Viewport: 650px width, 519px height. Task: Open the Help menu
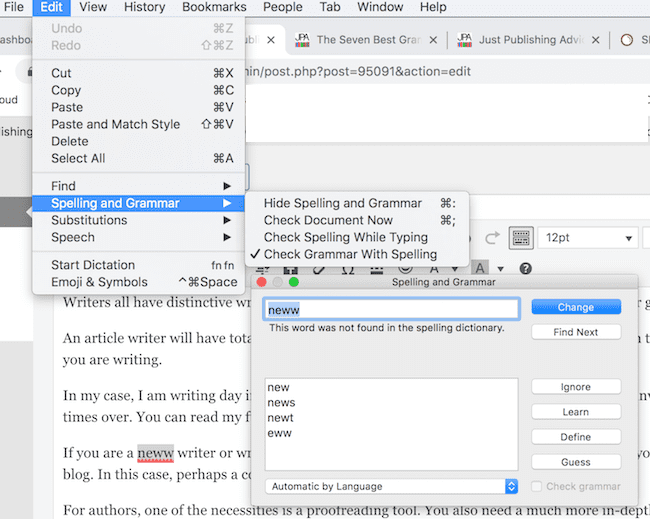coord(433,7)
